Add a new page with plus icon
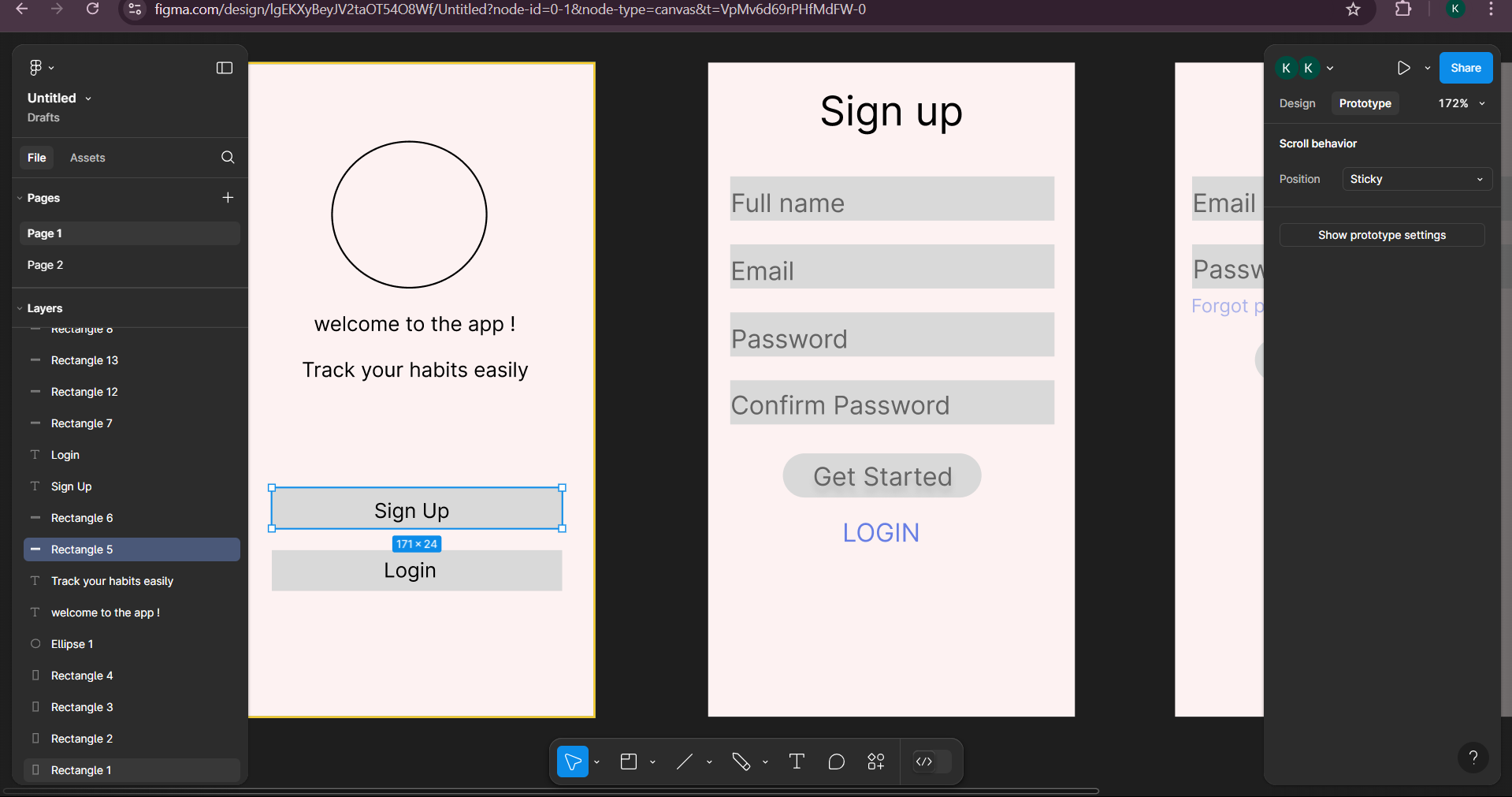Viewport: 1512px width, 797px height. pos(228,197)
